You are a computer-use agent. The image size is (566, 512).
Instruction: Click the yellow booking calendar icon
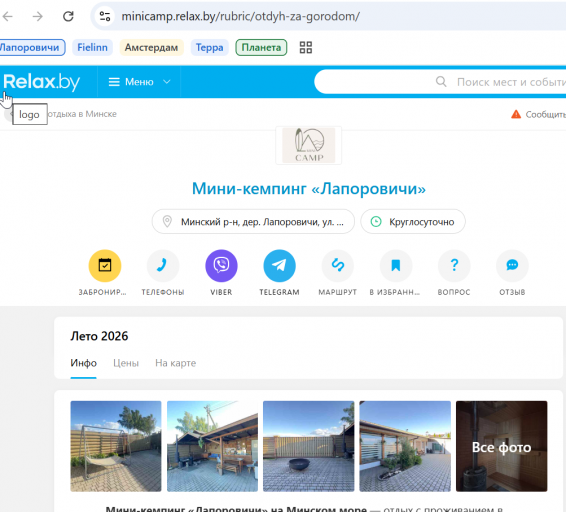(x=105, y=266)
